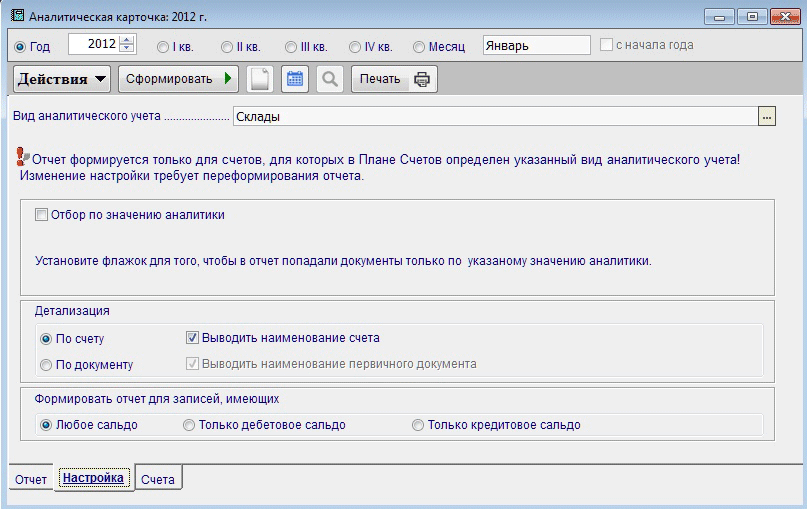Maximize the Аналитическая карточка window
Screen dimensions: 807x509
pos(752,17)
